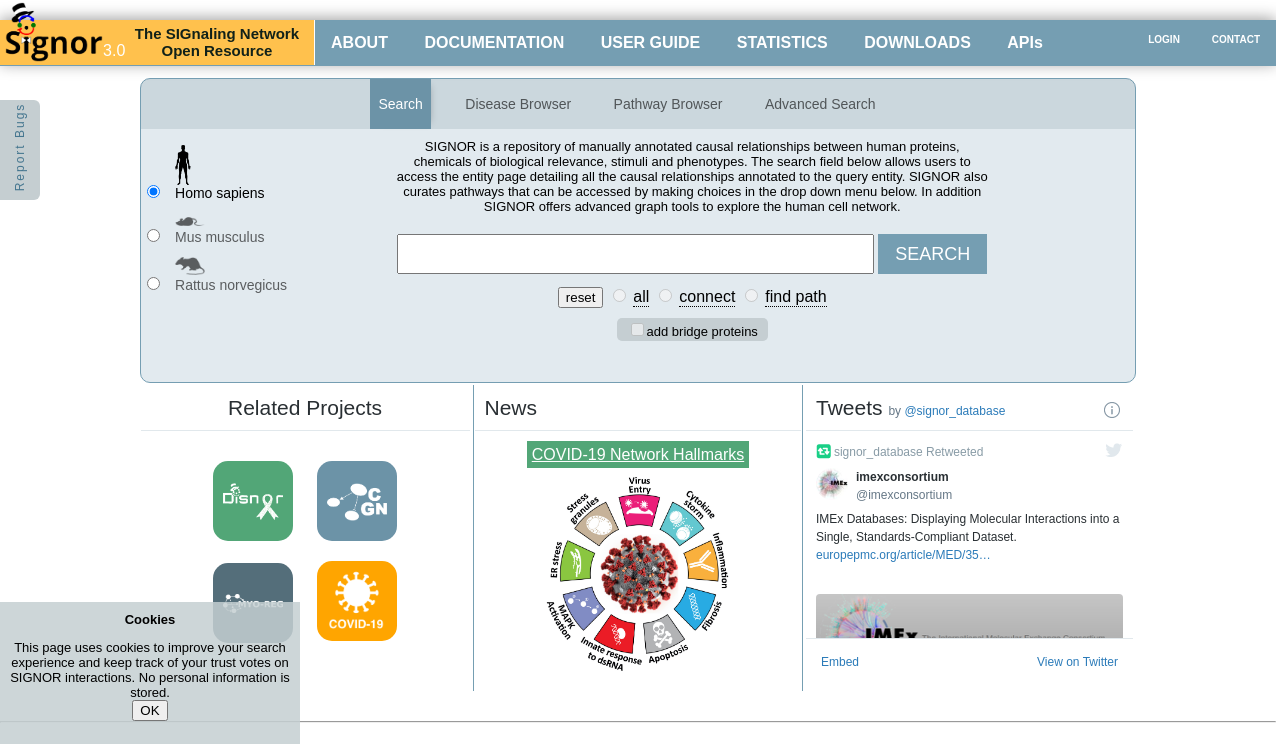Accept cookies with the OK button
The width and height of the screenshot is (1276, 744).
150,710
